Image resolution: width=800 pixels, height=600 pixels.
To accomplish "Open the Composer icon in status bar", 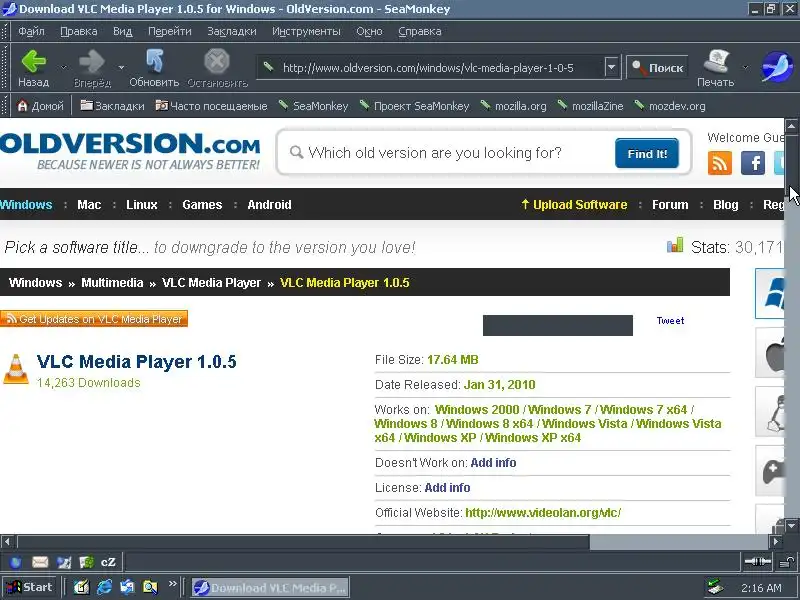I will tap(64, 562).
